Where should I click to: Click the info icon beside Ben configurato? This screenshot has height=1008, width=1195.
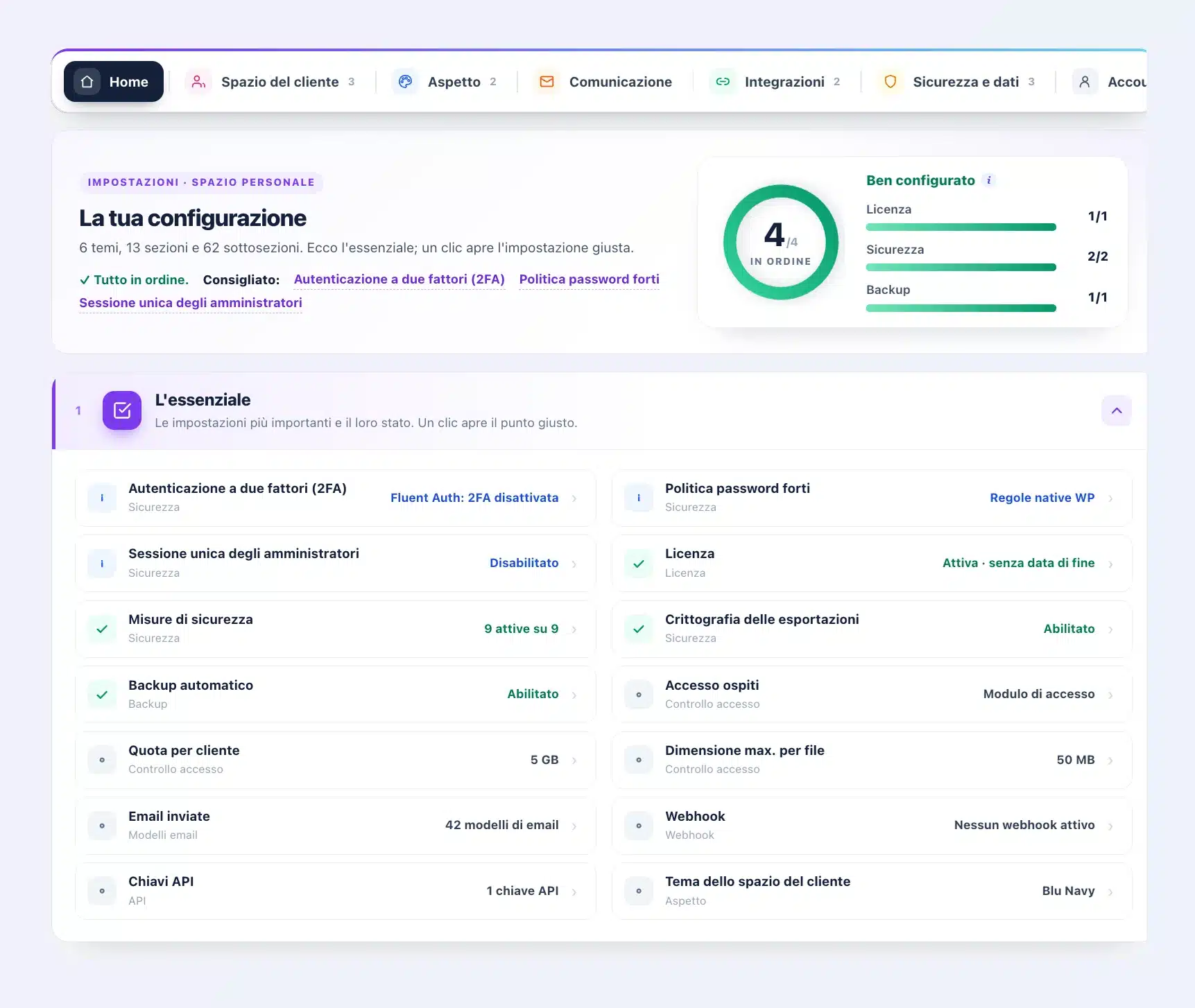point(989,180)
